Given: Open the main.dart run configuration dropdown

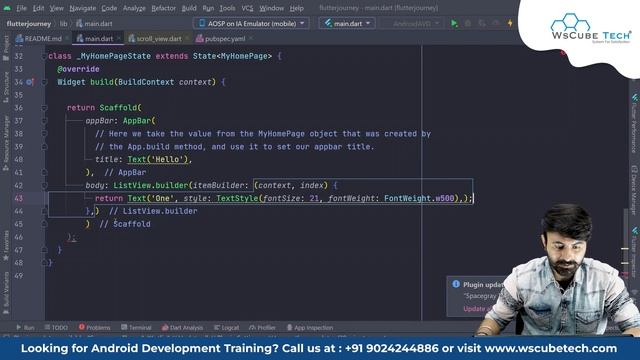Looking at the screenshot, I should click(x=347, y=24).
